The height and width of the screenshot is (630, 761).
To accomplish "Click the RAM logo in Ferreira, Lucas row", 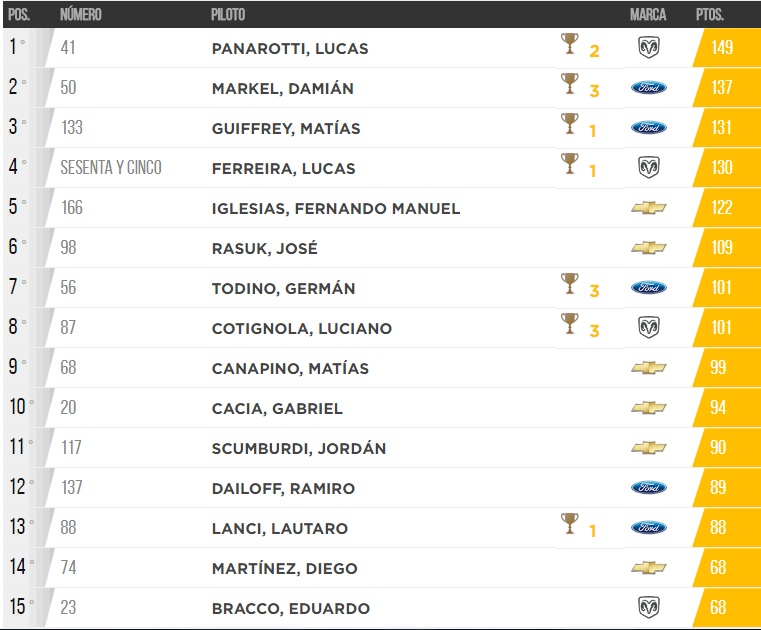I will [x=649, y=167].
